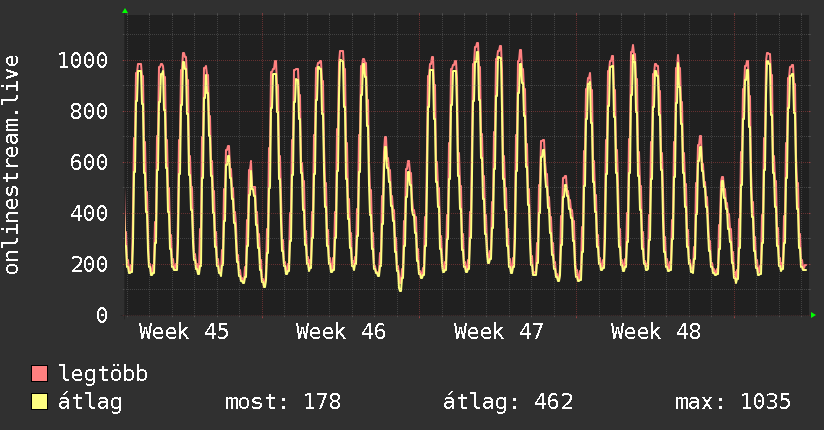Click the 800 y-axis tick label

(89, 112)
